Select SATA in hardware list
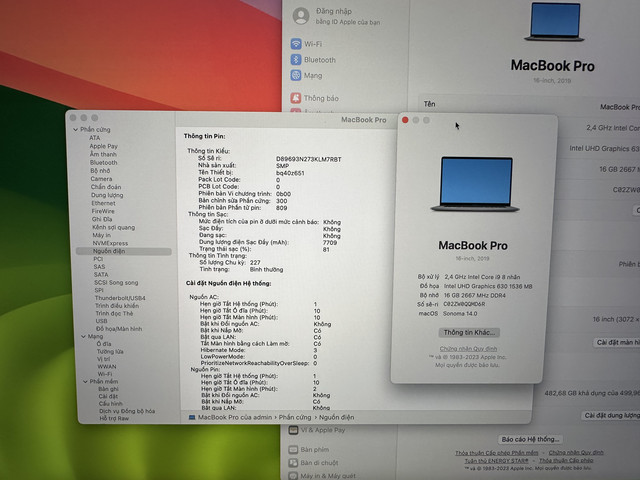The height and width of the screenshot is (480, 640). 101,274
